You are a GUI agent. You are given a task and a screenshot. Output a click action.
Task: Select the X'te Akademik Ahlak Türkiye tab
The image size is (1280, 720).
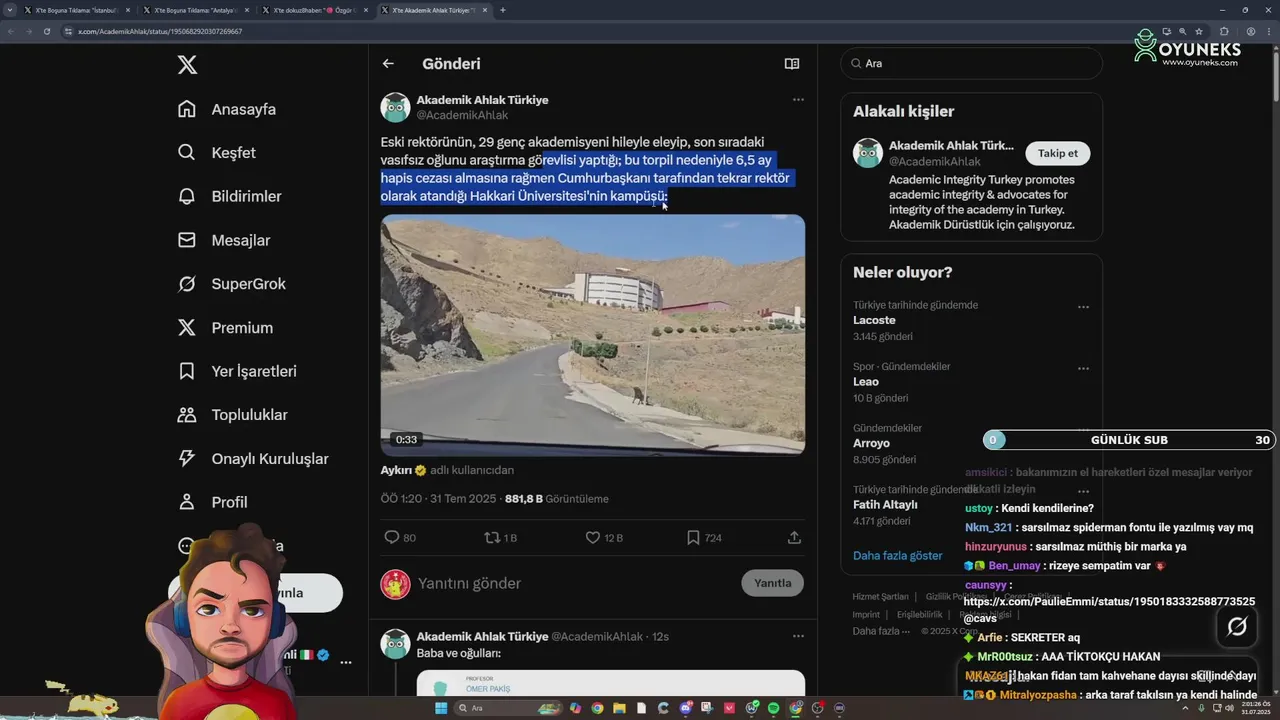tap(433, 10)
